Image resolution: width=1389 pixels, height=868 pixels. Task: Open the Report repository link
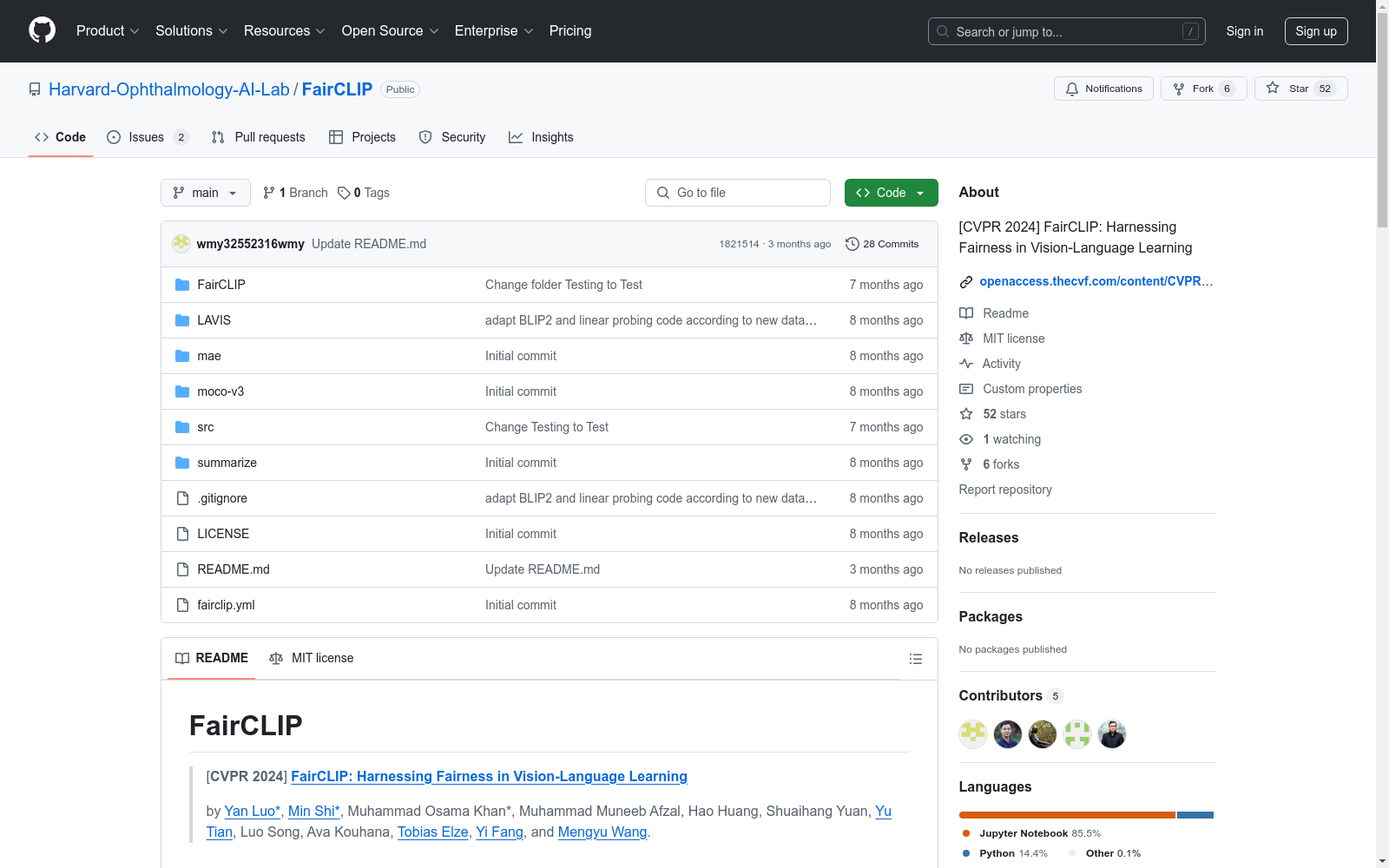click(1005, 490)
